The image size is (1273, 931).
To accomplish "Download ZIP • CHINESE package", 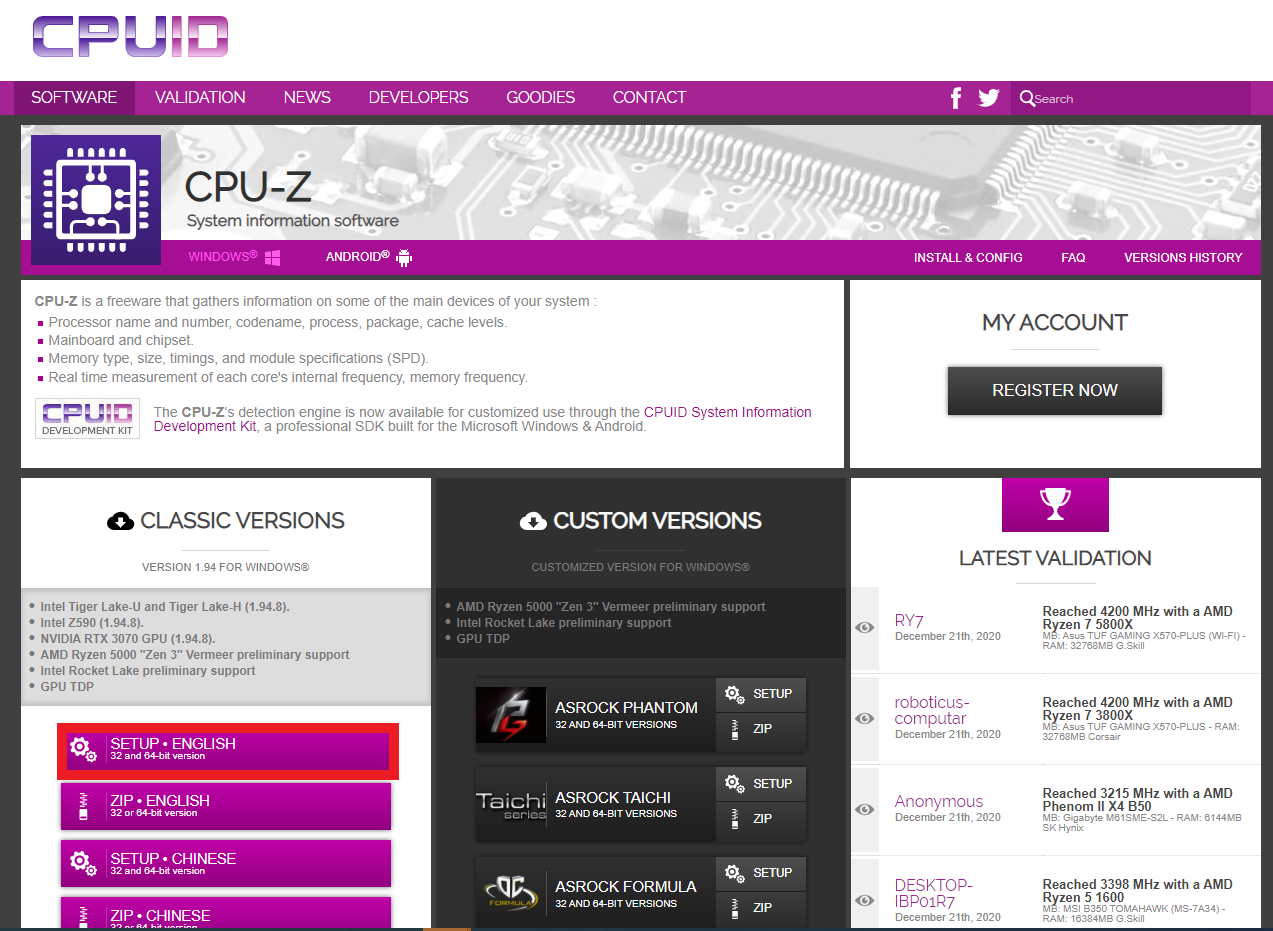I will point(226,915).
